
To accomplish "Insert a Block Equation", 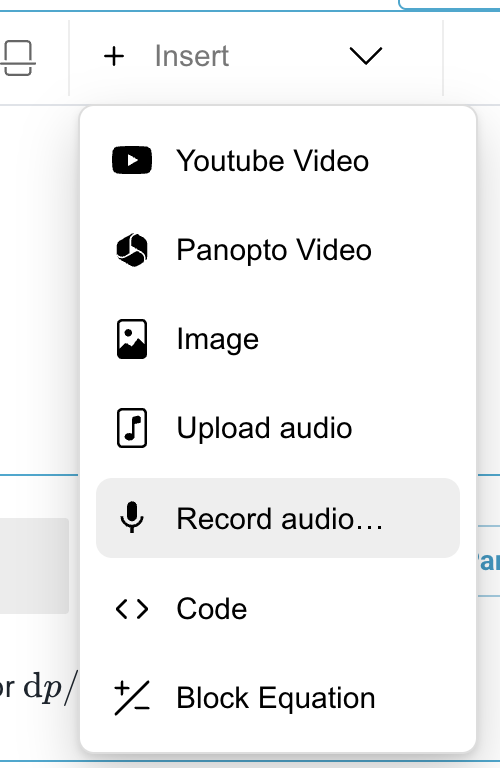I will coord(278,698).
